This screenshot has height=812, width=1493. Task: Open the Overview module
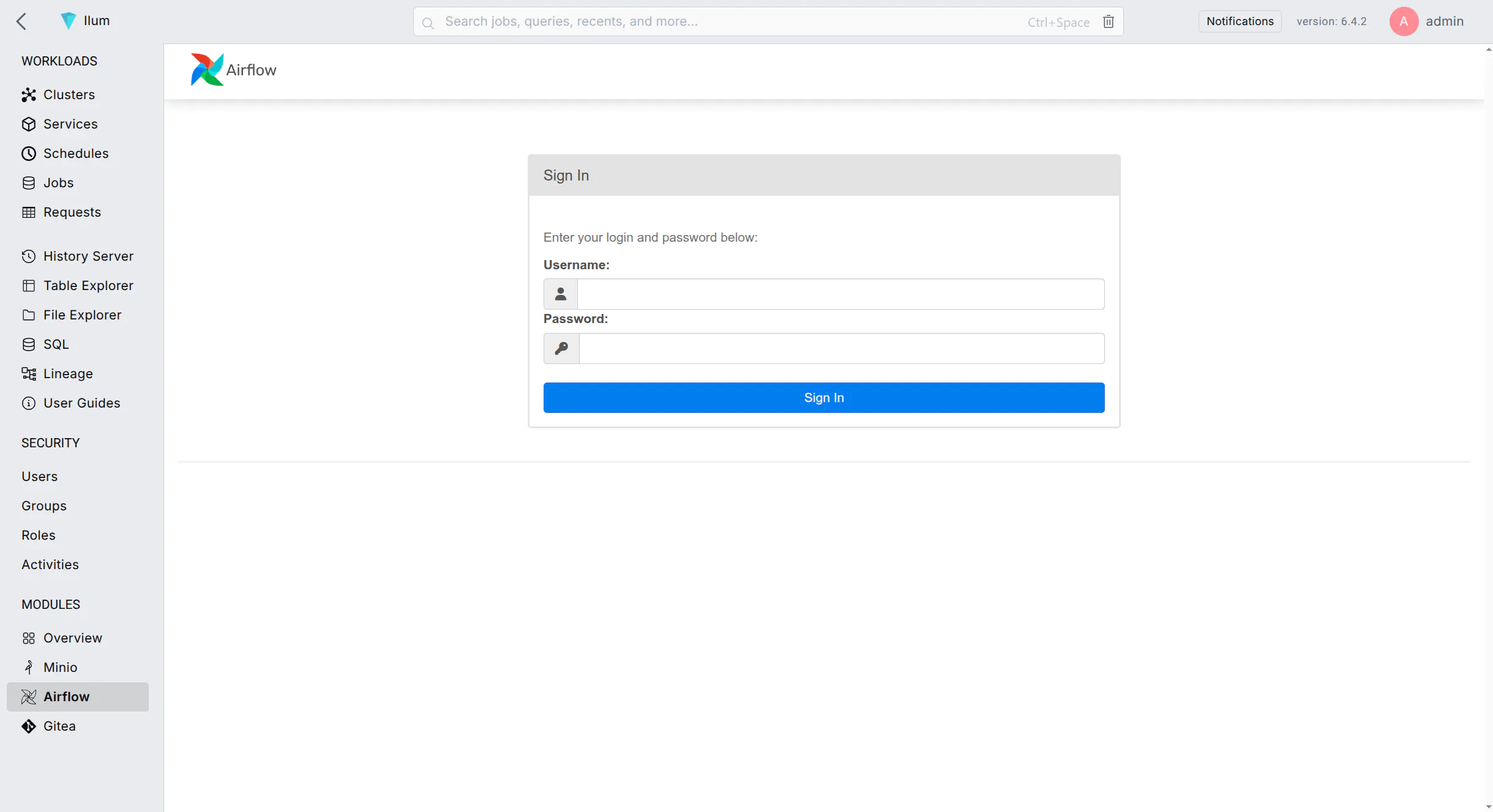coord(73,638)
